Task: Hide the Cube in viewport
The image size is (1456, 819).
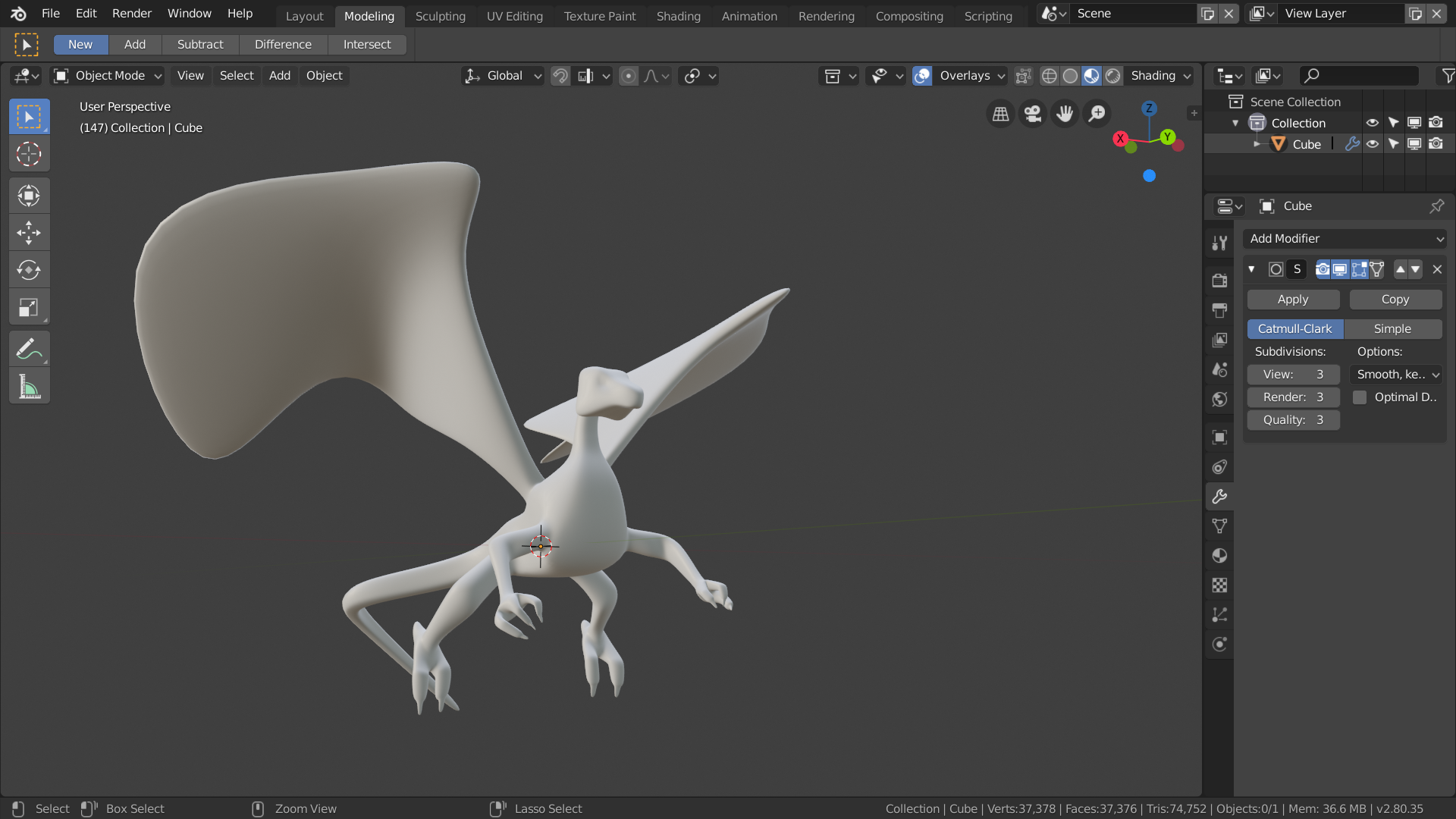Action: click(1373, 144)
